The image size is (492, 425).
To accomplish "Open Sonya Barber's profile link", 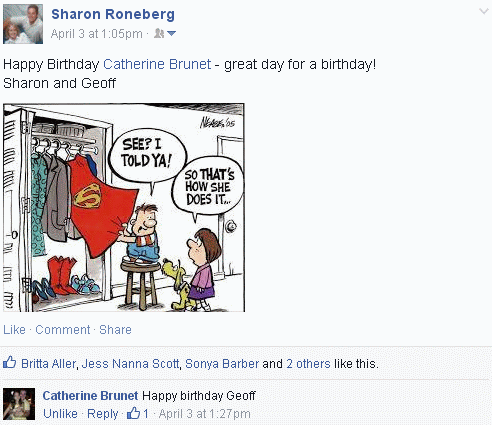I will pos(222,364).
